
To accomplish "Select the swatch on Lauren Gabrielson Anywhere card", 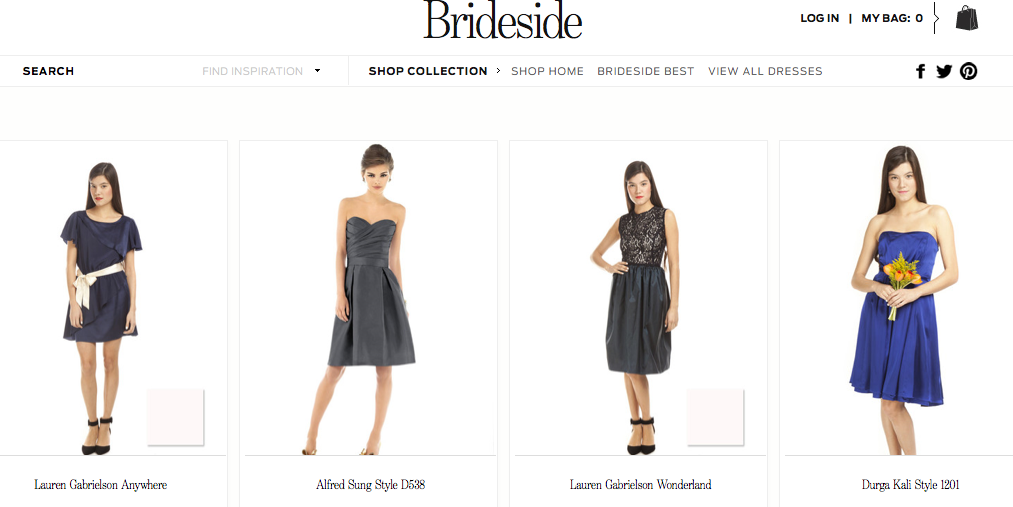I will click(175, 417).
